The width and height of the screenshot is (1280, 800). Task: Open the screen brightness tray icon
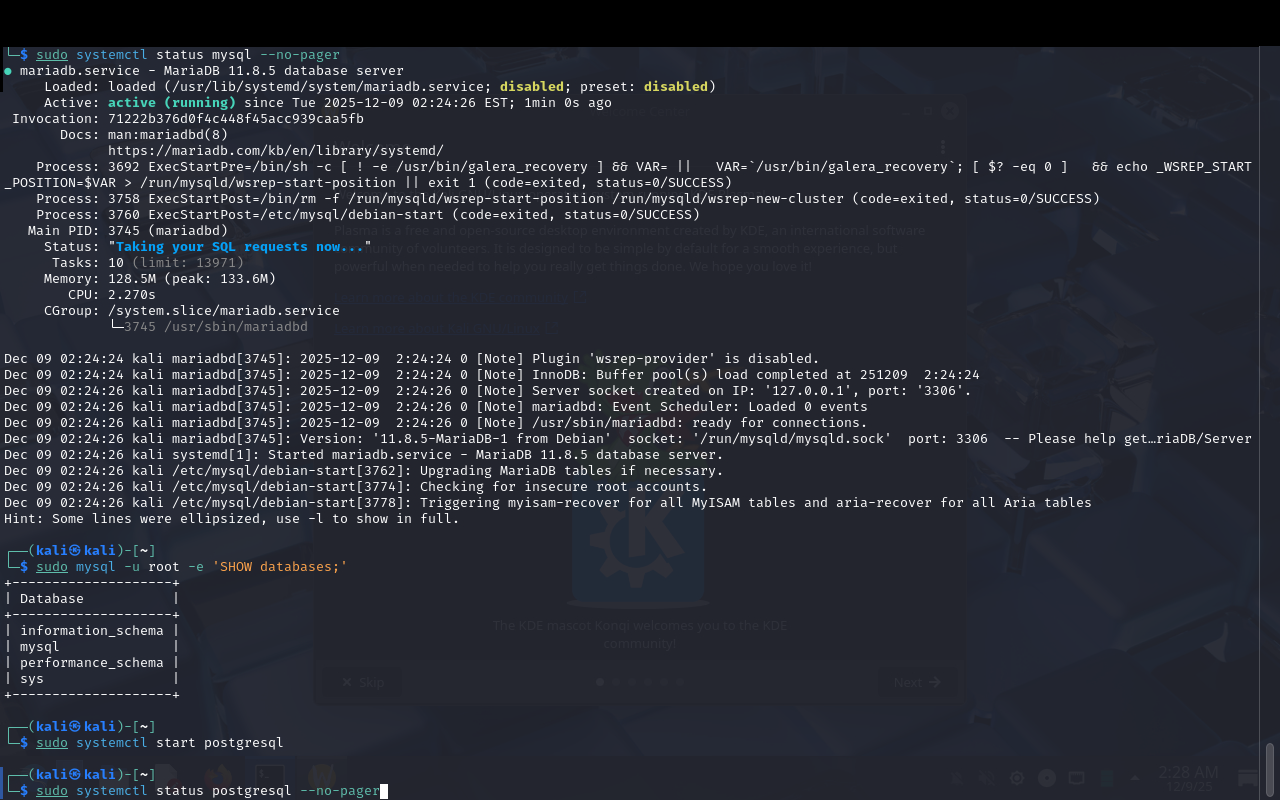(1017, 778)
